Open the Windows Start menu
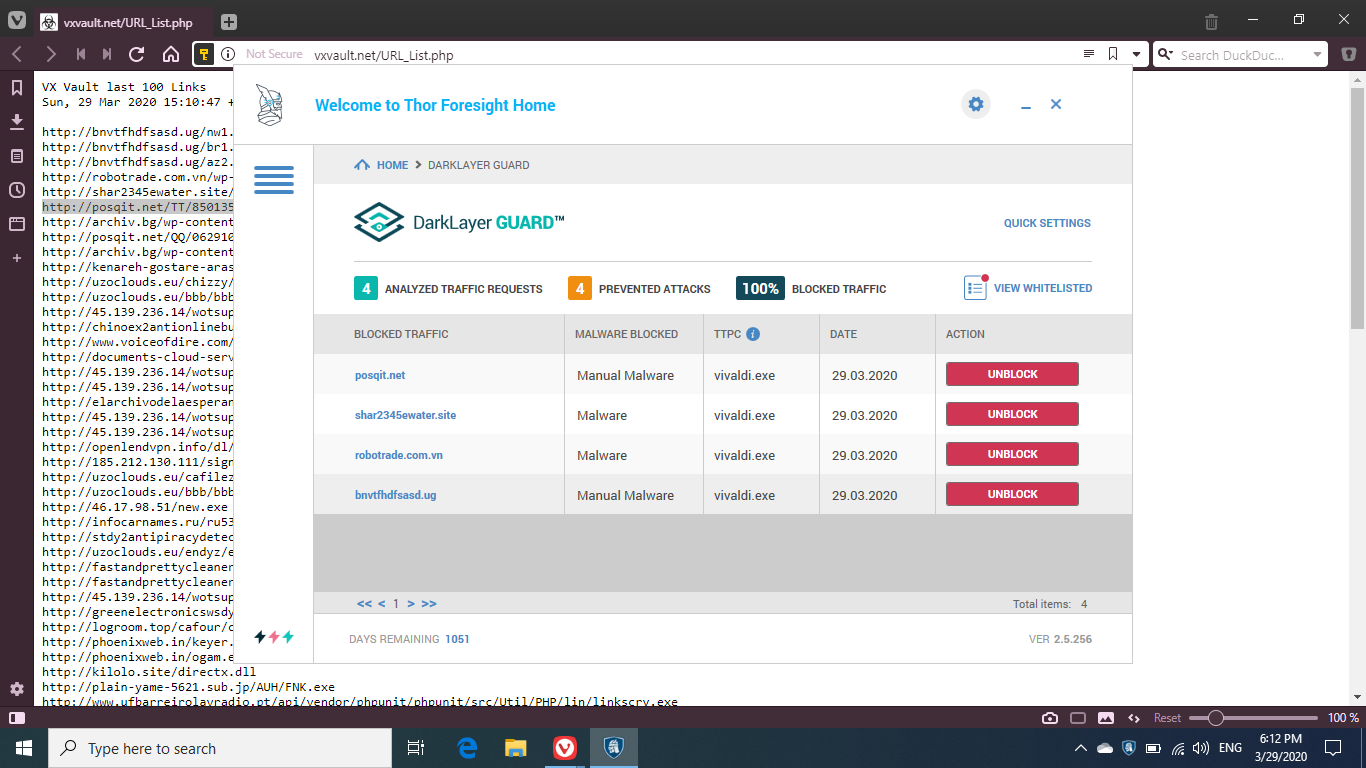This screenshot has width=1366, height=768. coord(24,748)
